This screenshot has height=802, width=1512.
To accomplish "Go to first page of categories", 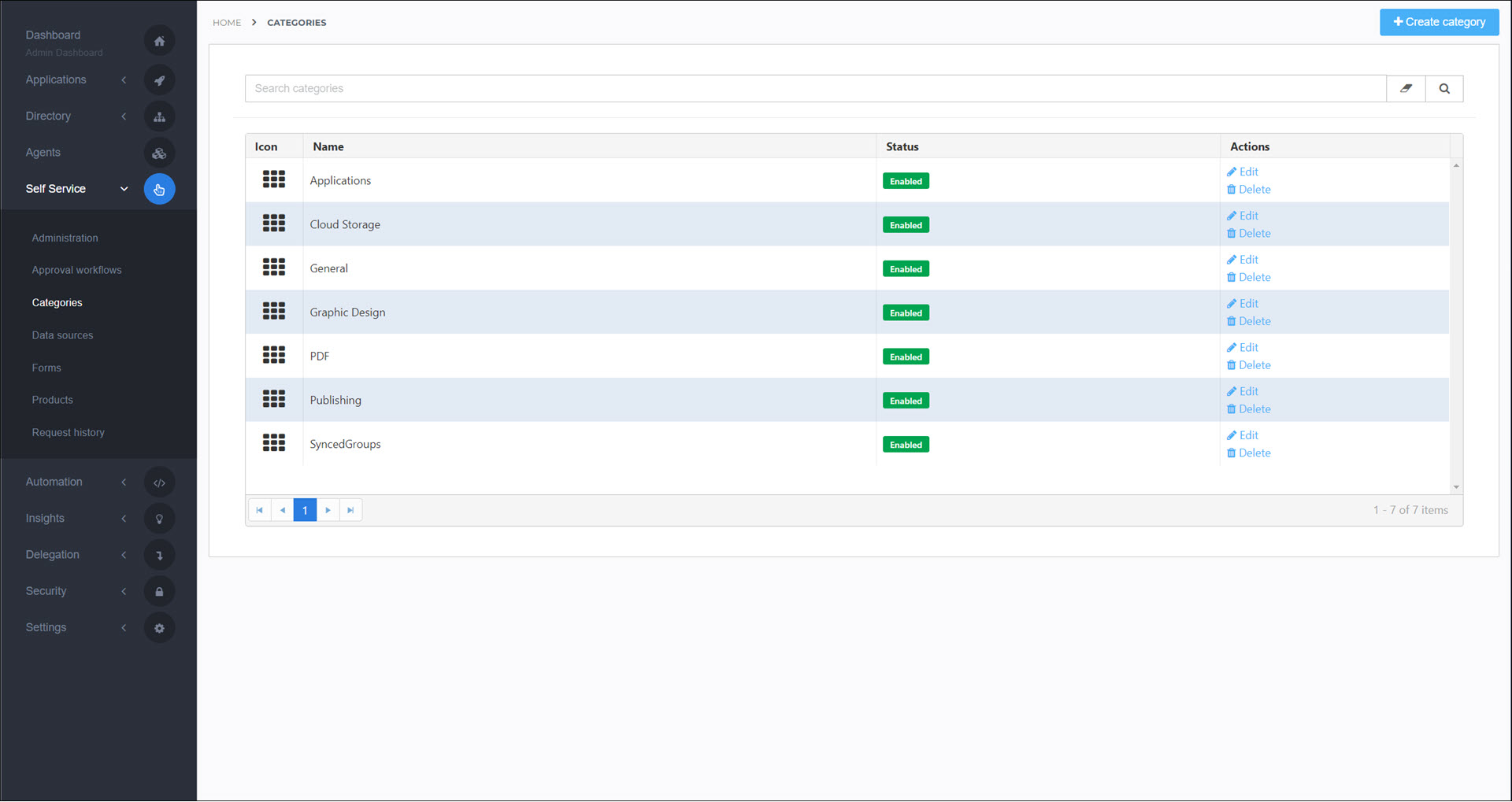I will click(260, 510).
